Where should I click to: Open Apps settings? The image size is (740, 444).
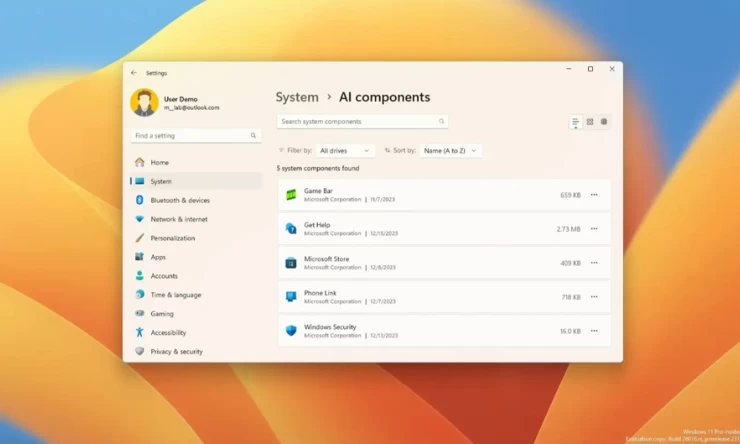(x=196, y=257)
